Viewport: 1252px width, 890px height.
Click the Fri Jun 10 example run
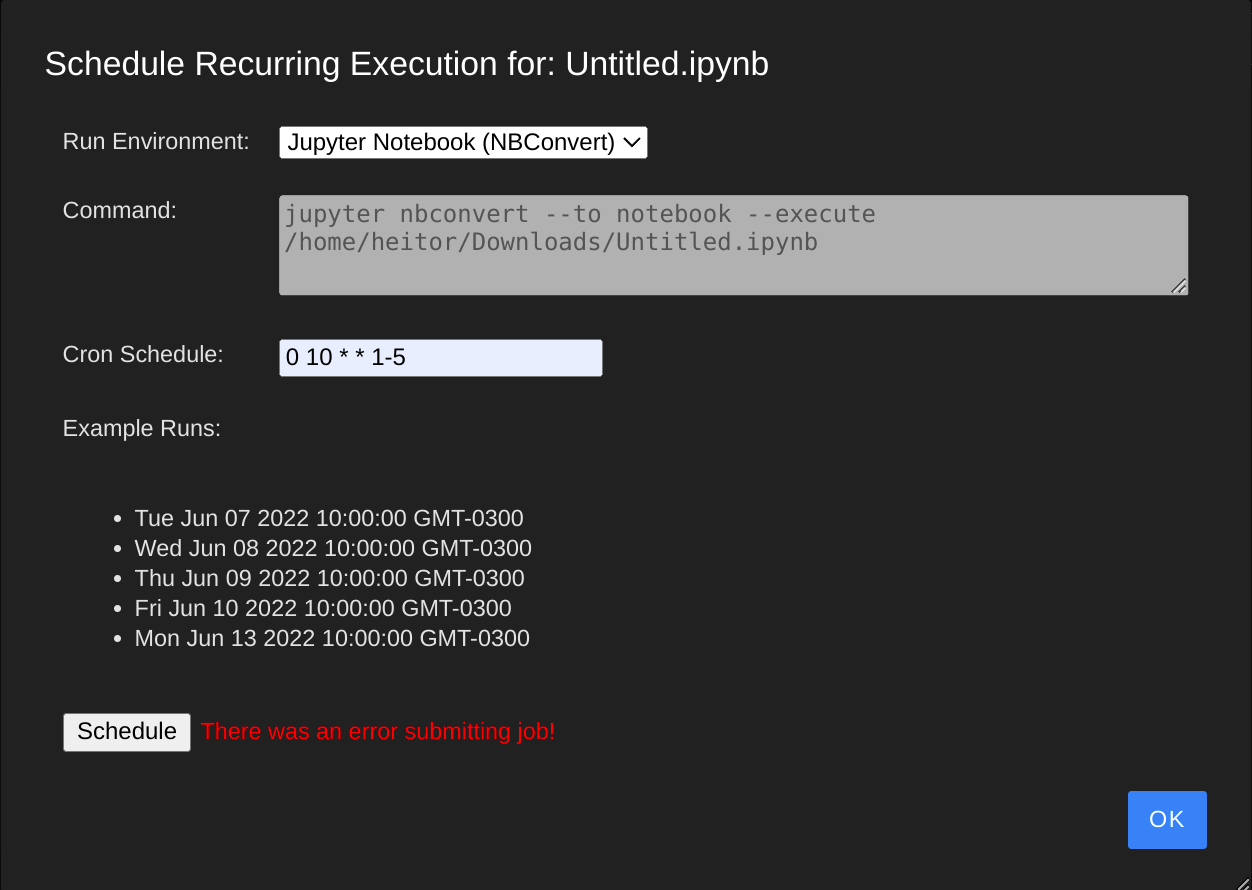tap(322, 608)
